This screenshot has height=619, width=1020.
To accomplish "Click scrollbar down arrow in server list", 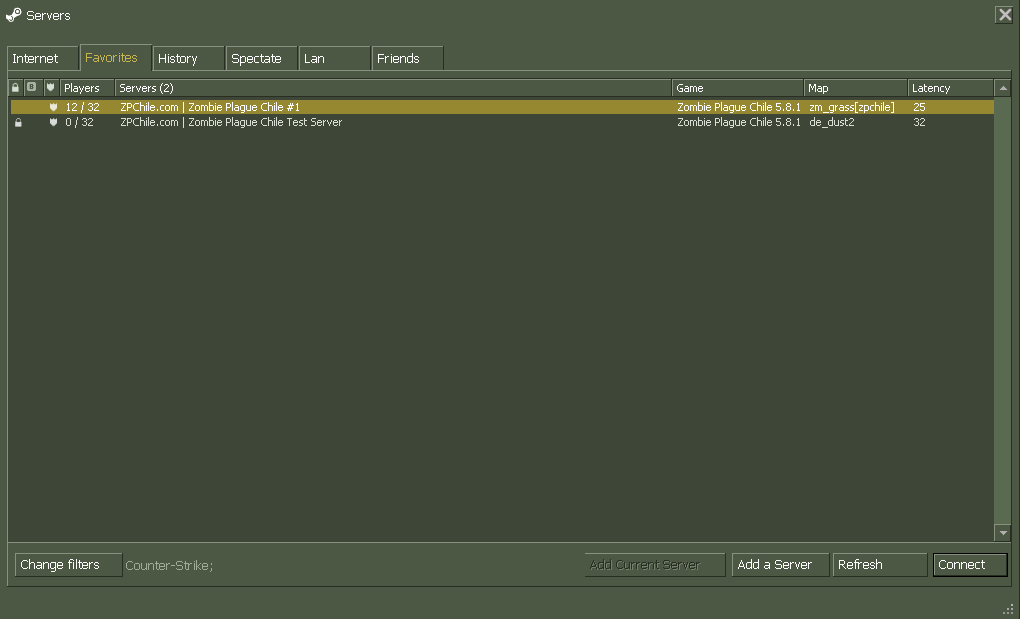I will click(x=1002, y=533).
